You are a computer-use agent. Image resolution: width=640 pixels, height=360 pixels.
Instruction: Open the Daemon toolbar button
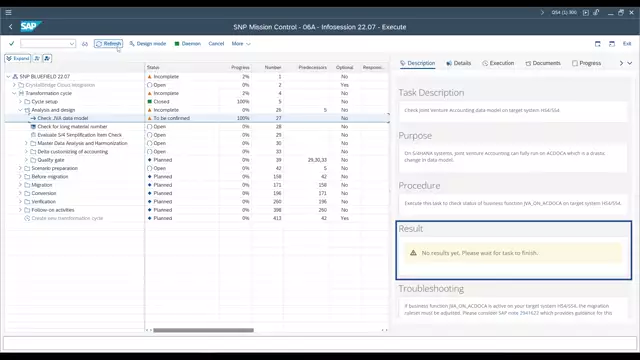point(188,44)
